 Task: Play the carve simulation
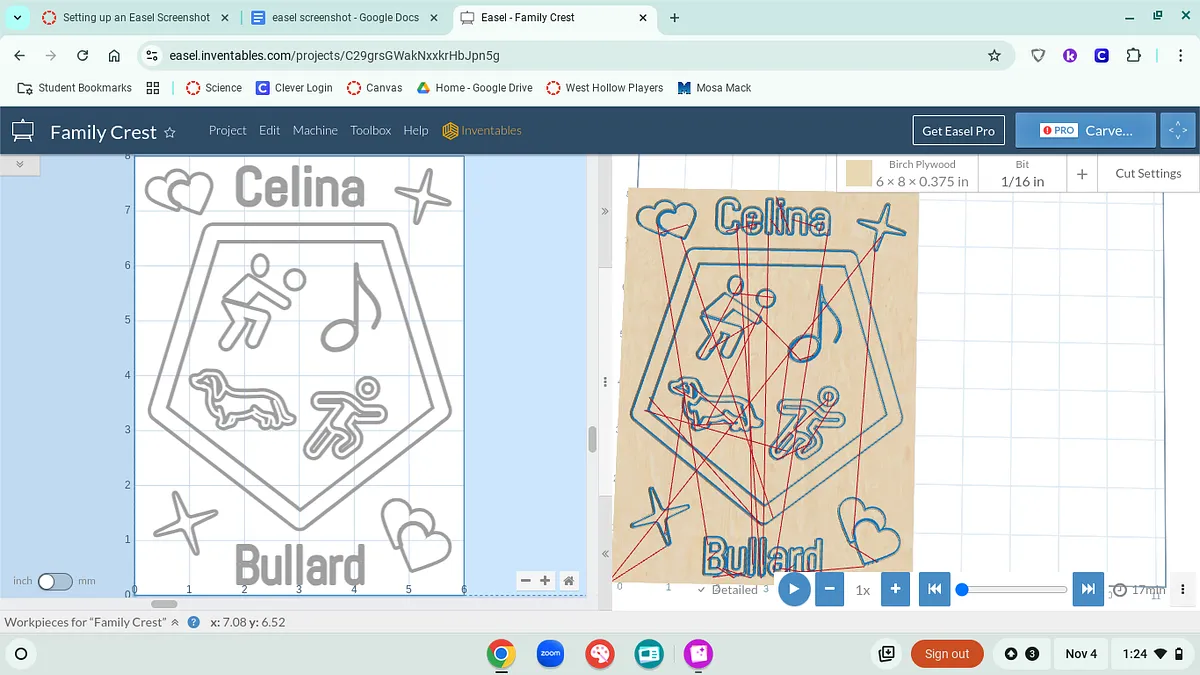click(x=793, y=589)
